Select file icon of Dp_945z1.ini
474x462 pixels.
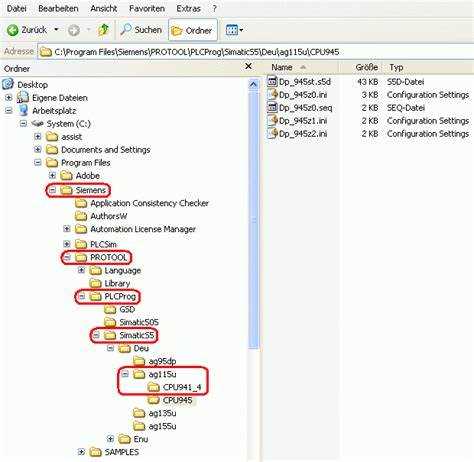click(272, 120)
